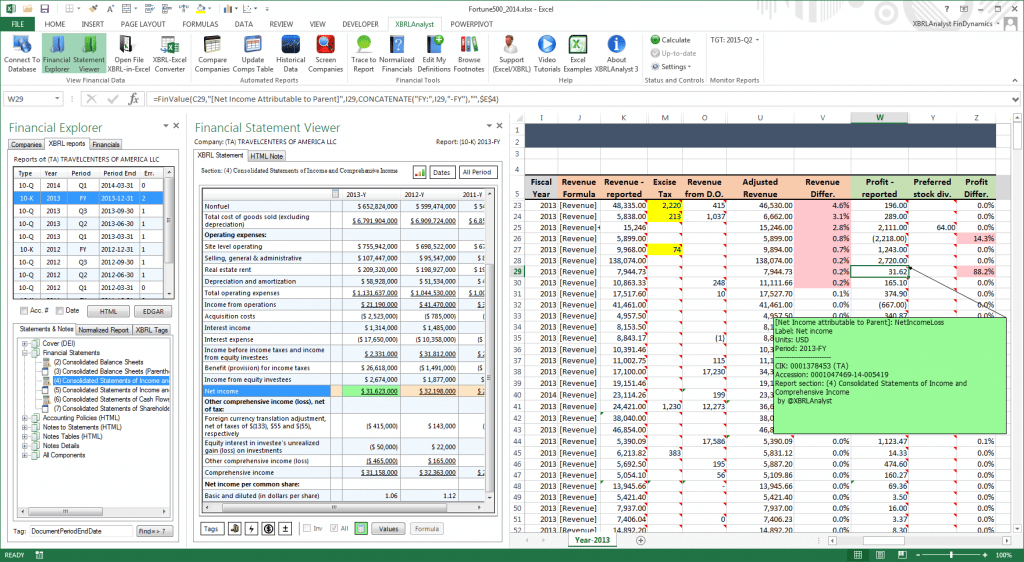
Task: Click the green Calculate button
Action: click(x=671, y=40)
